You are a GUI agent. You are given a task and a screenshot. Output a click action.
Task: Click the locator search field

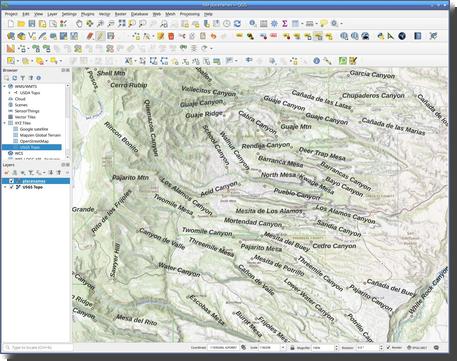(38, 348)
